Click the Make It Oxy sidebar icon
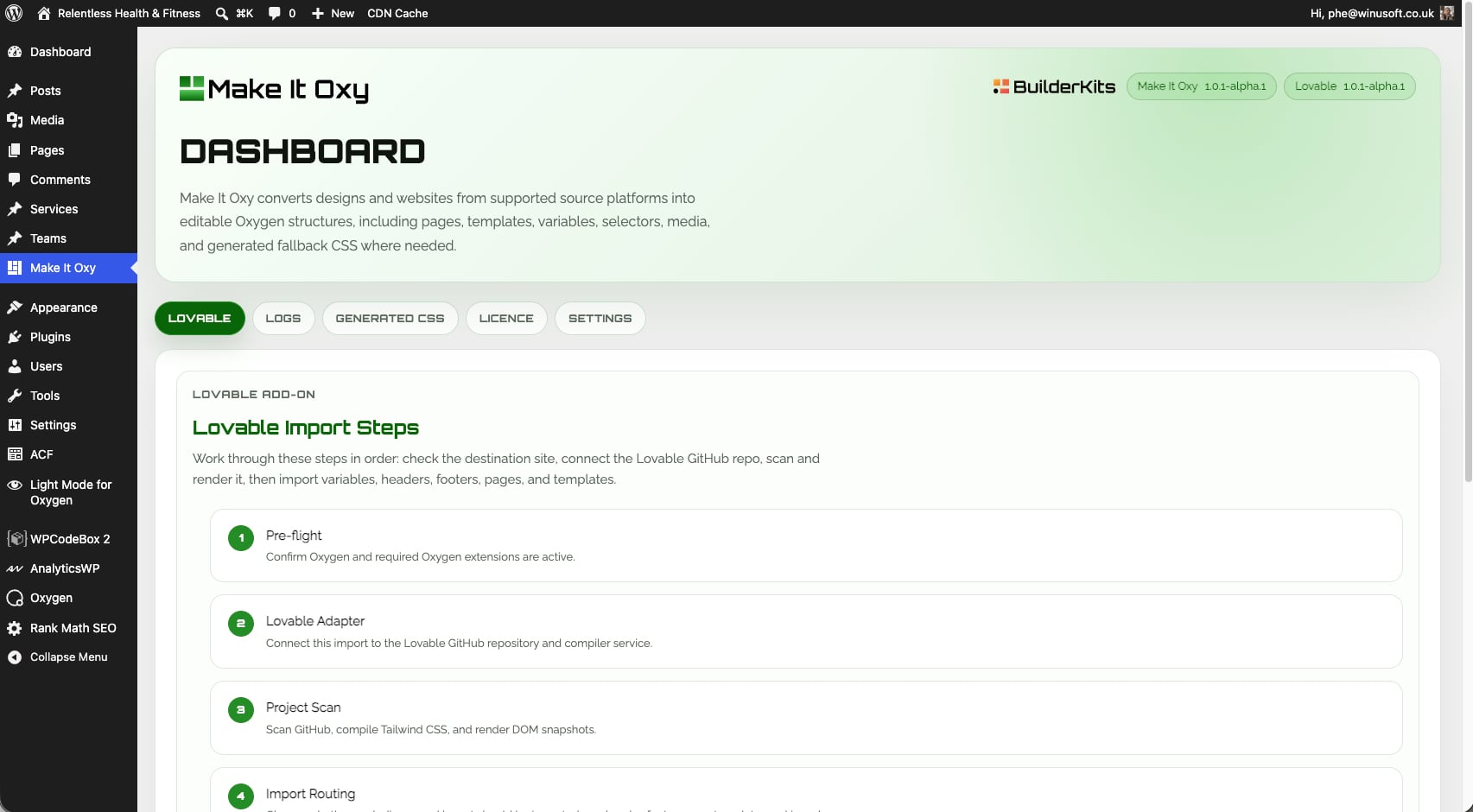This screenshot has width=1473, height=812. pos(15,268)
